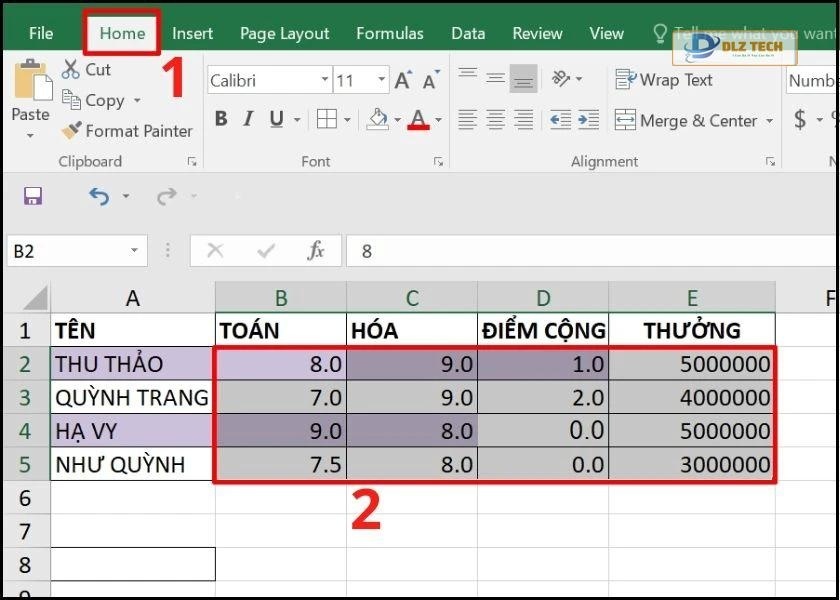Click the Name Box showing B2

pos(60,251)
